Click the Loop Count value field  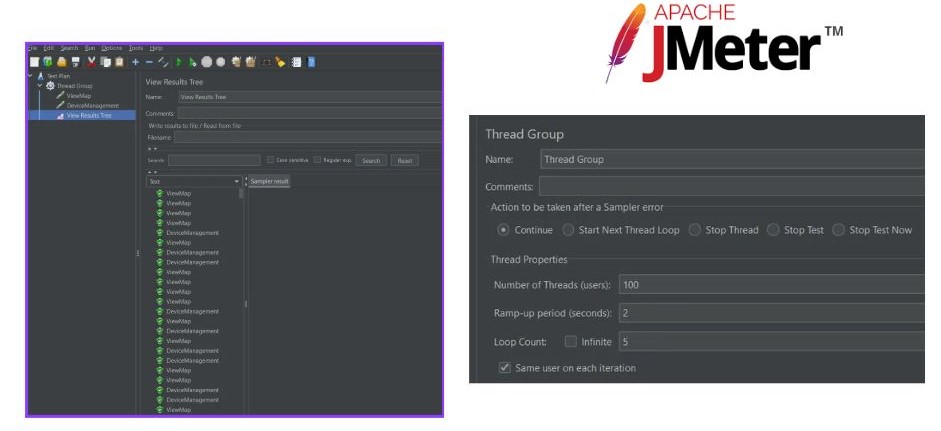pyautogui.click(x=772, y=342)
